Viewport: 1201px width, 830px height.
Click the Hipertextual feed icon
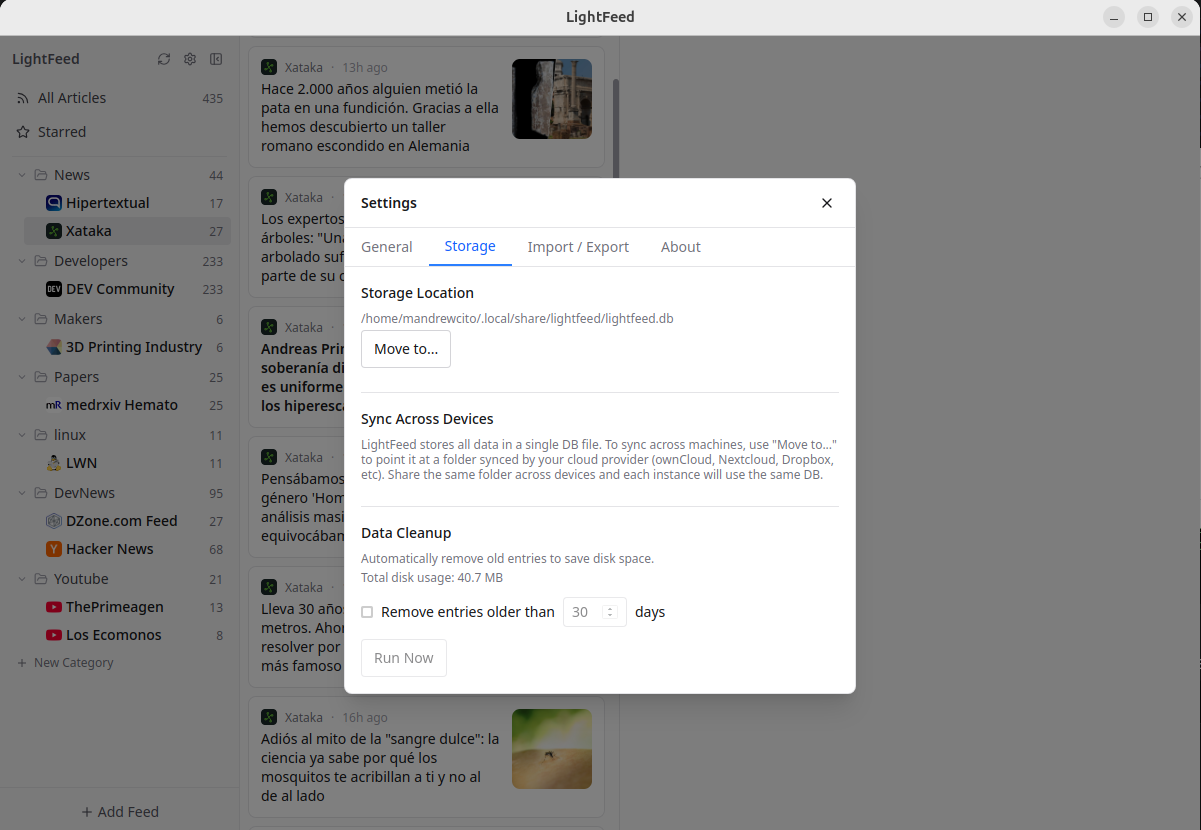[x=54, y=203]
